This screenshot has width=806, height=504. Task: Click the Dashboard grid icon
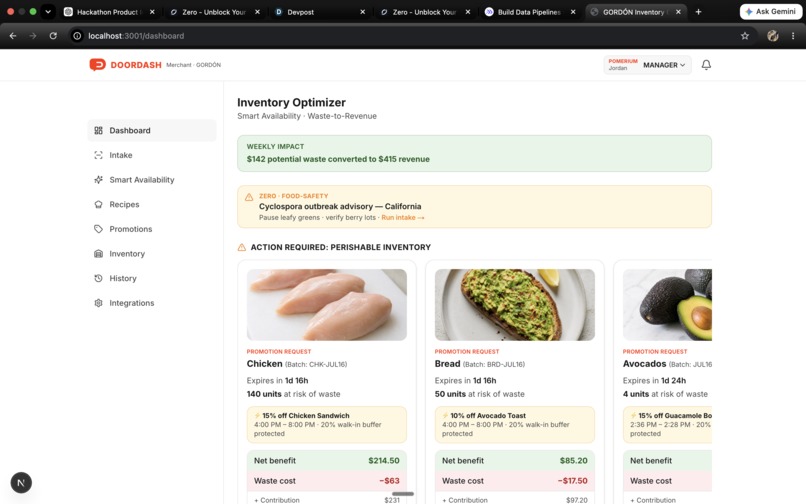pos(98,131)
